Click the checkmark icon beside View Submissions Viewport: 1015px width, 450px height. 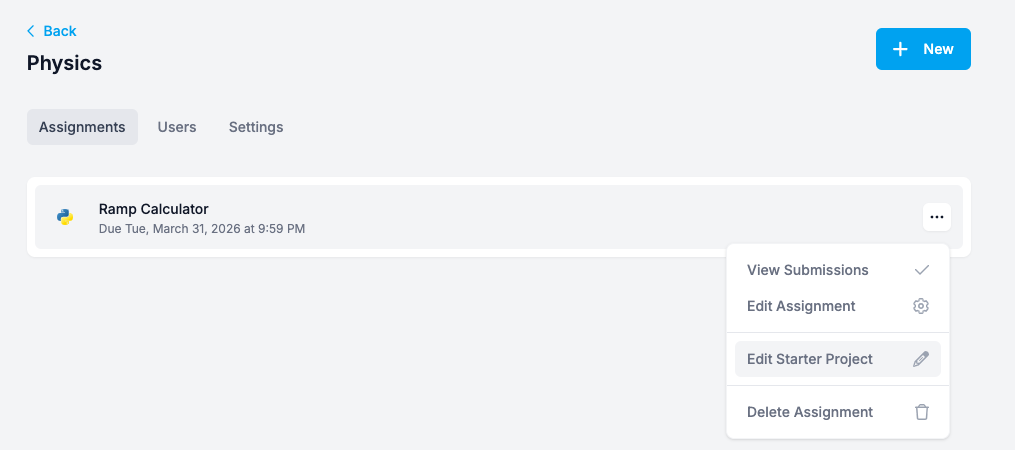coord(922,270)
